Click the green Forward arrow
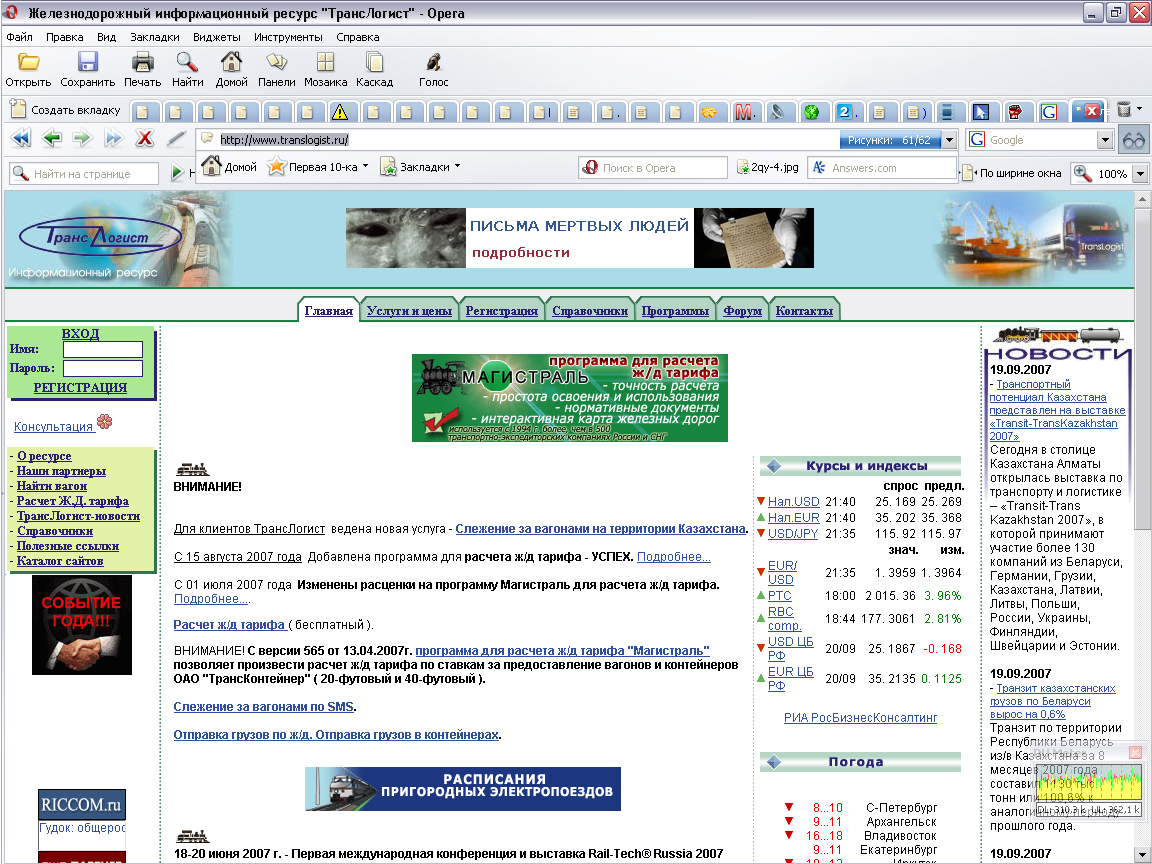Viewport: 1152px width, 864px height. click(x=82, y=138)
